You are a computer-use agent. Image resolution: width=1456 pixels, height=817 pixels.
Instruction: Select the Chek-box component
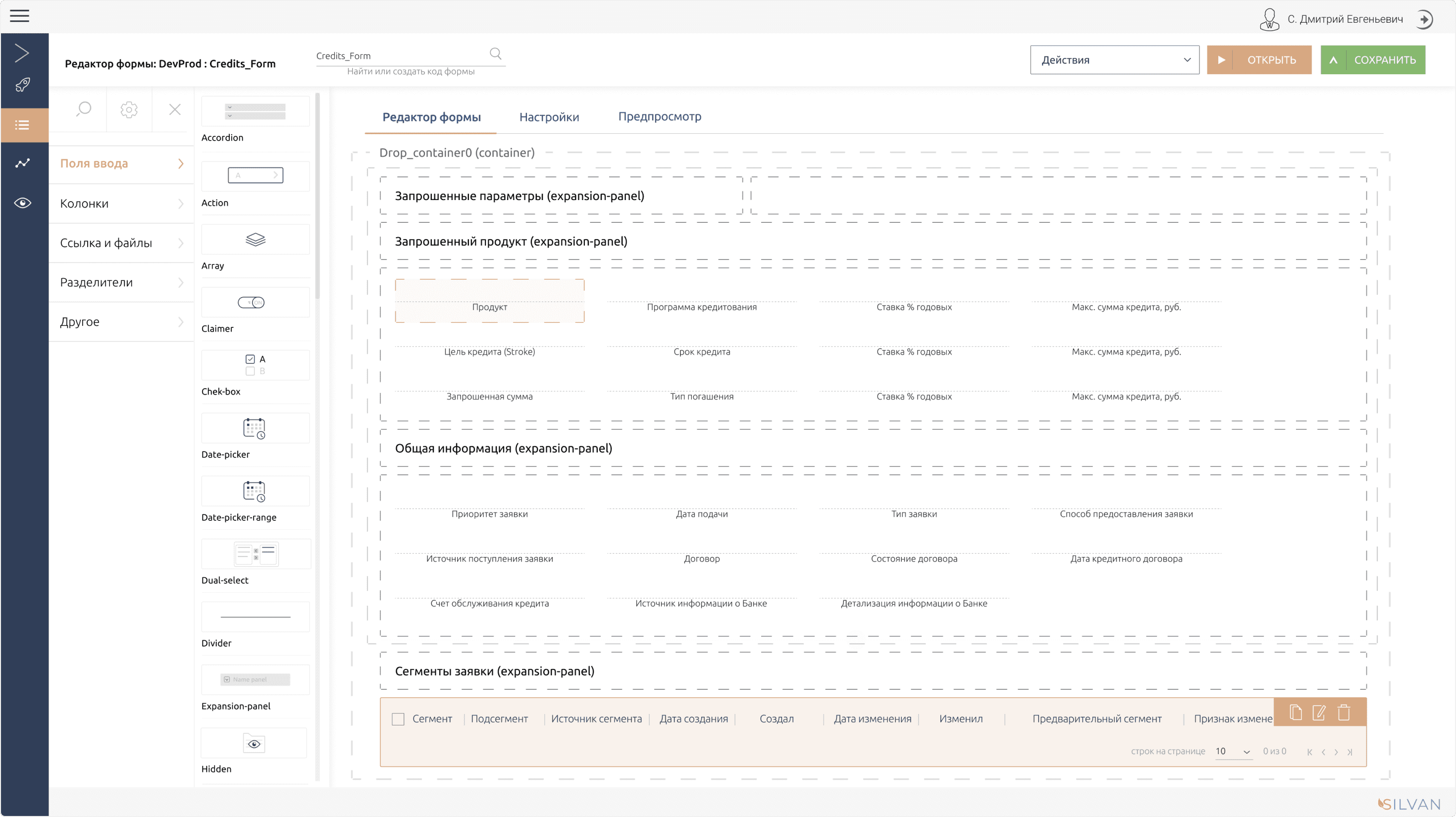click(256, 365)
